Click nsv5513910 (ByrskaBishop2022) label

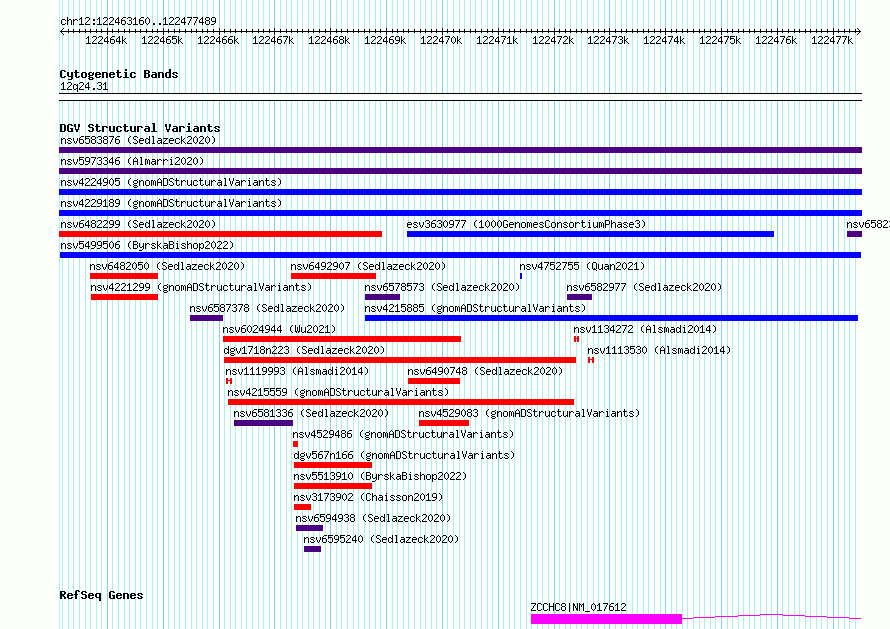[380, 476]
